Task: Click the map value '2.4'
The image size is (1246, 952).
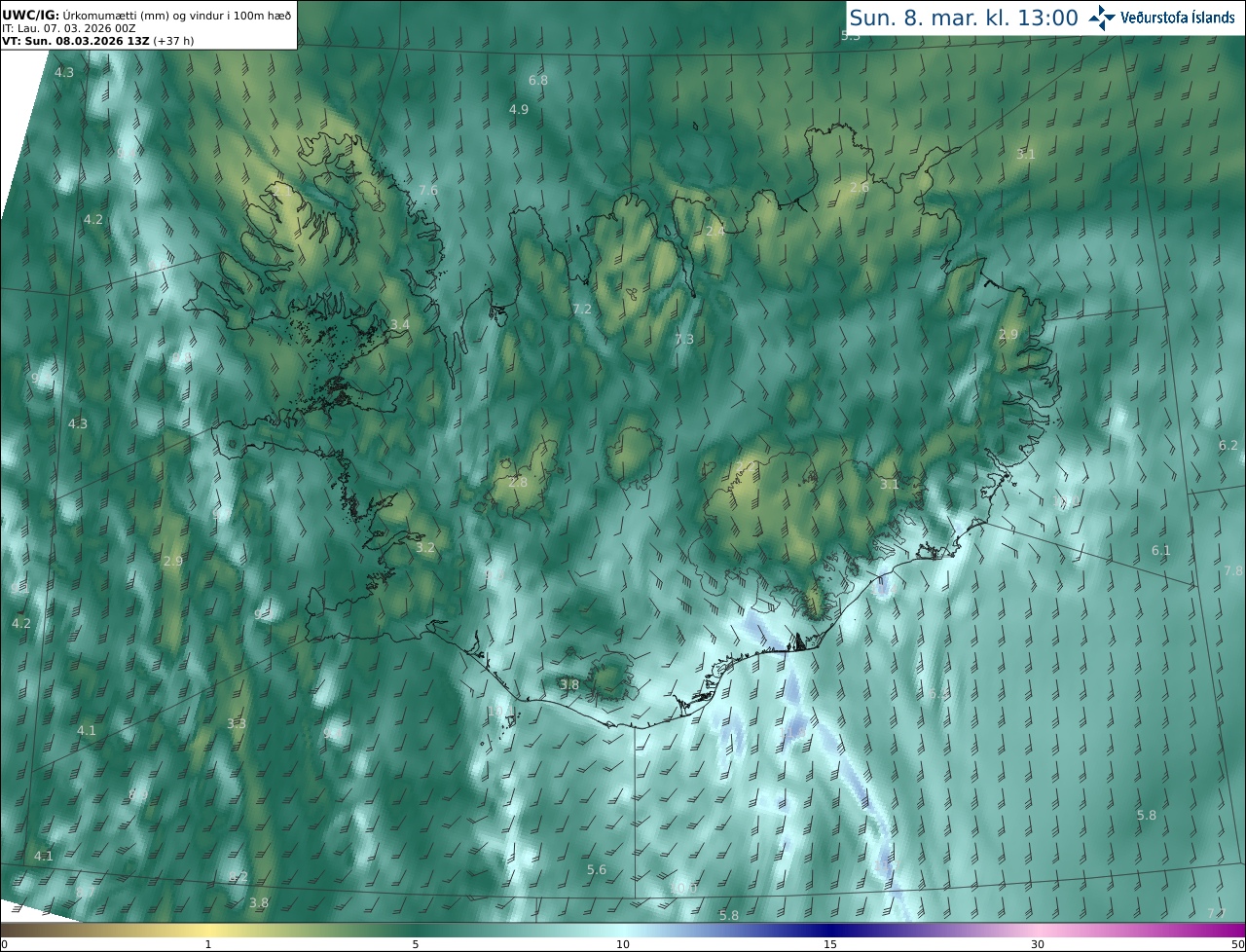Action: coord(715,231)
